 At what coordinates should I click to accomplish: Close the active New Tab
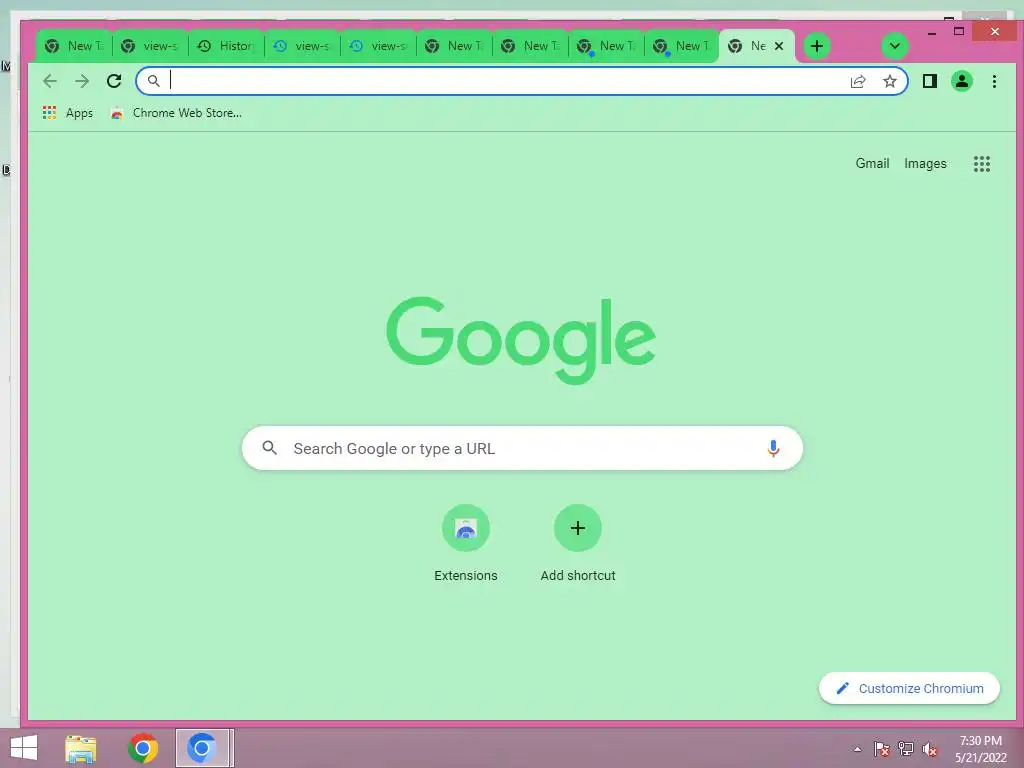point(779,46)
